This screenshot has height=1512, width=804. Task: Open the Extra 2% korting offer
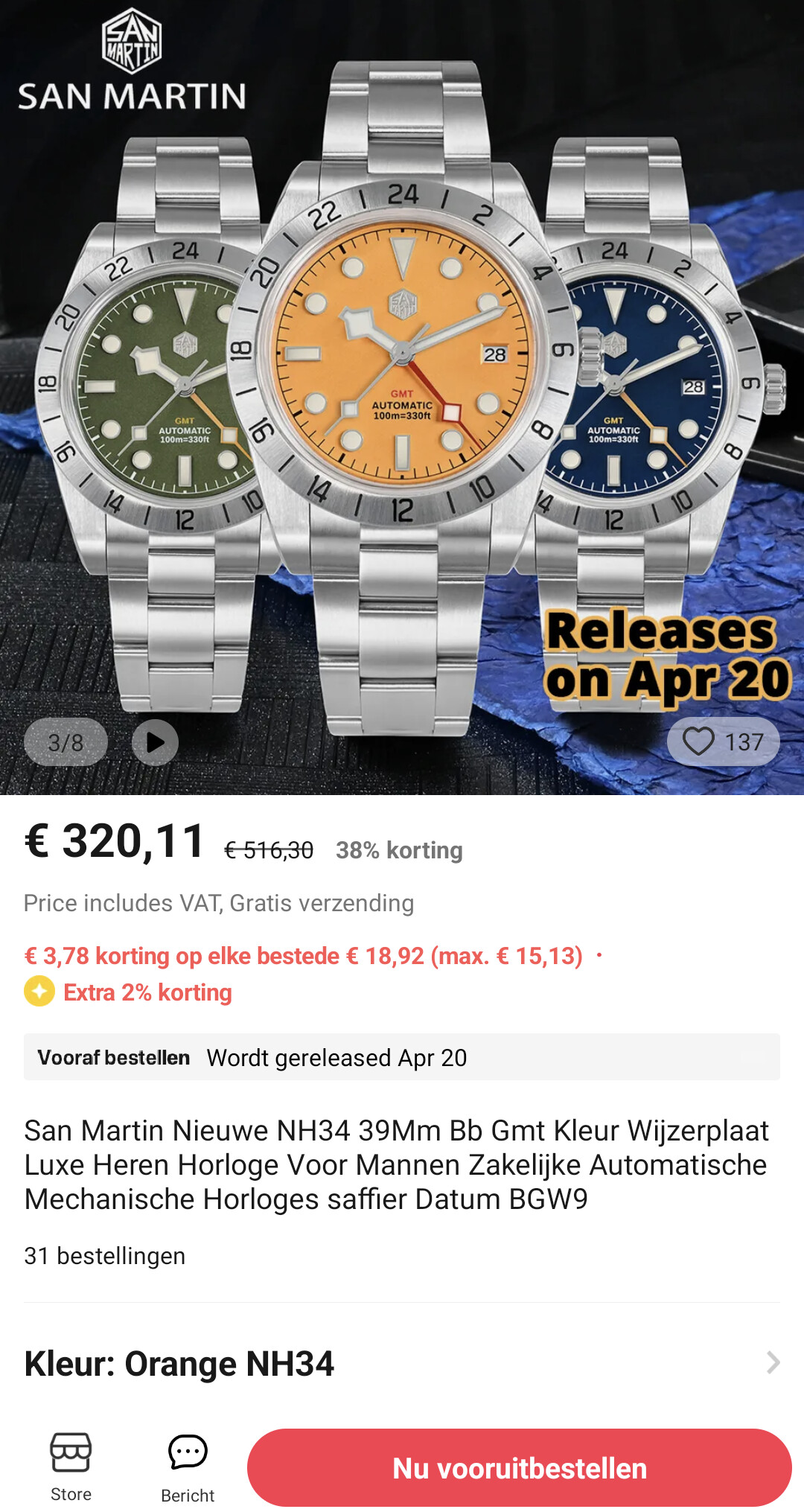click(x=147, y=992)
